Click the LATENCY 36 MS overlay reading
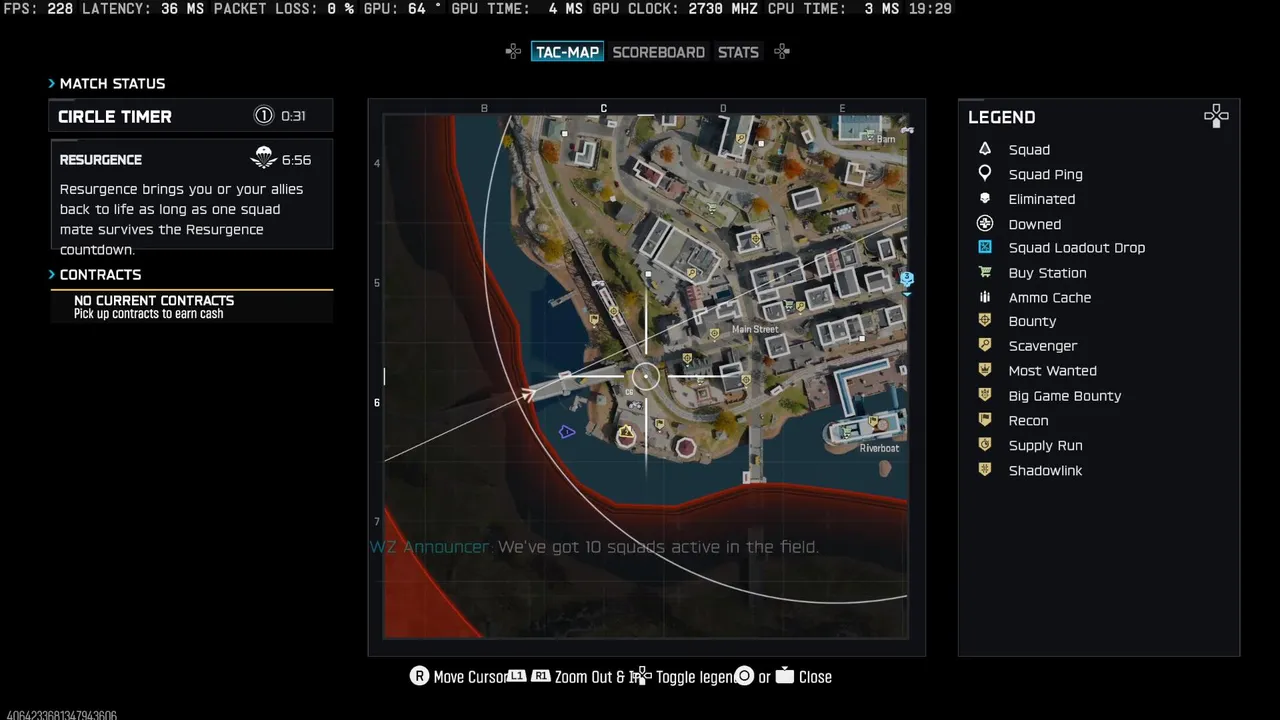1280x720 pixels. point(143,9)
